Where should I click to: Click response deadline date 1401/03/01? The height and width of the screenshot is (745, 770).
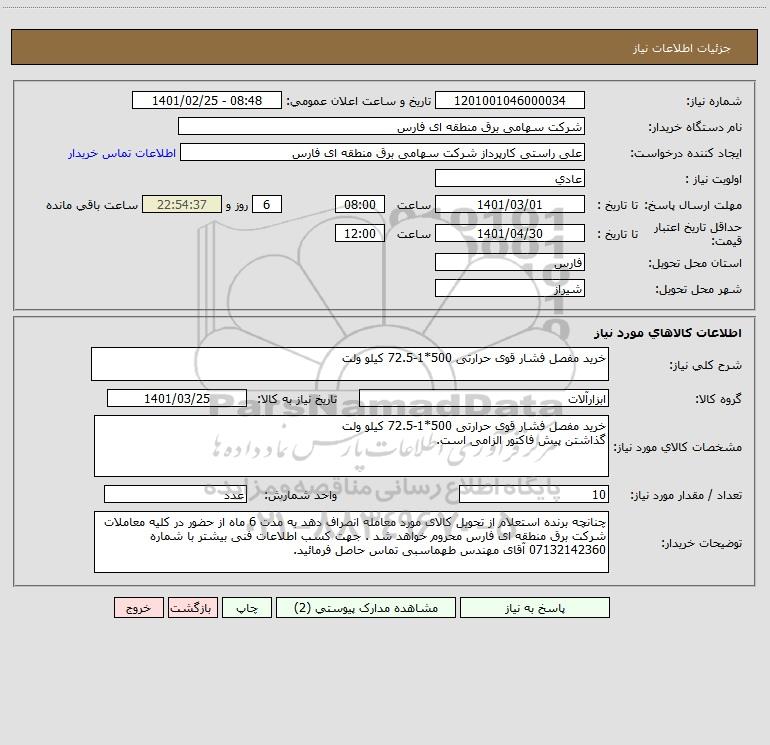coord(510,204)
